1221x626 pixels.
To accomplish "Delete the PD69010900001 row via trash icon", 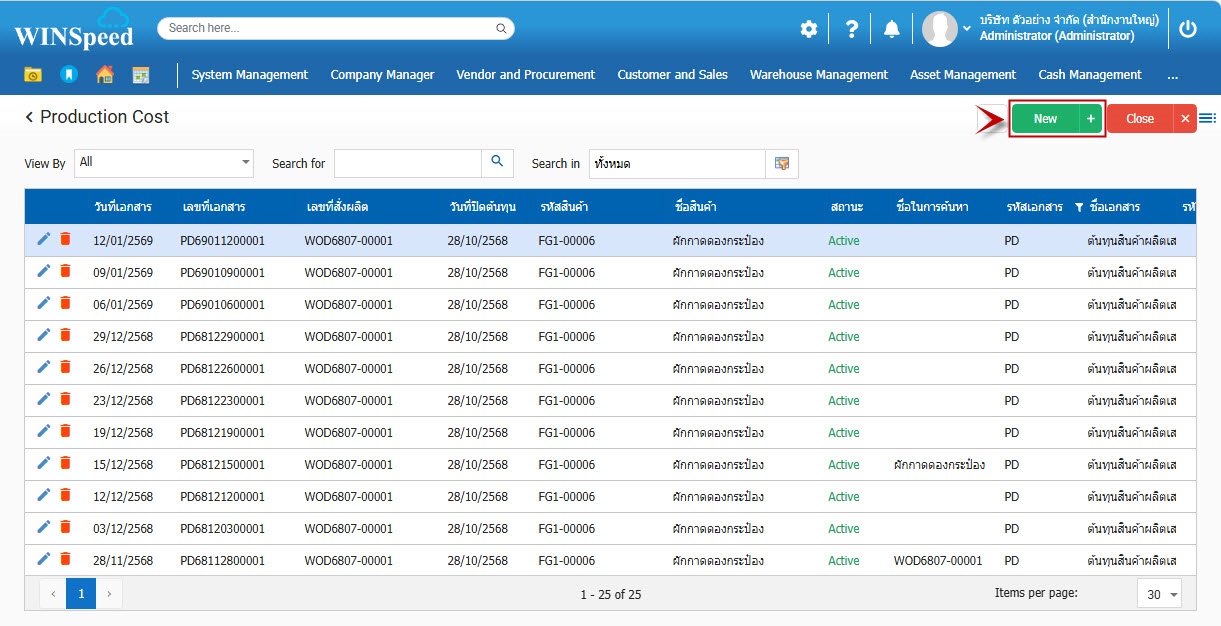I will point(65,271).
